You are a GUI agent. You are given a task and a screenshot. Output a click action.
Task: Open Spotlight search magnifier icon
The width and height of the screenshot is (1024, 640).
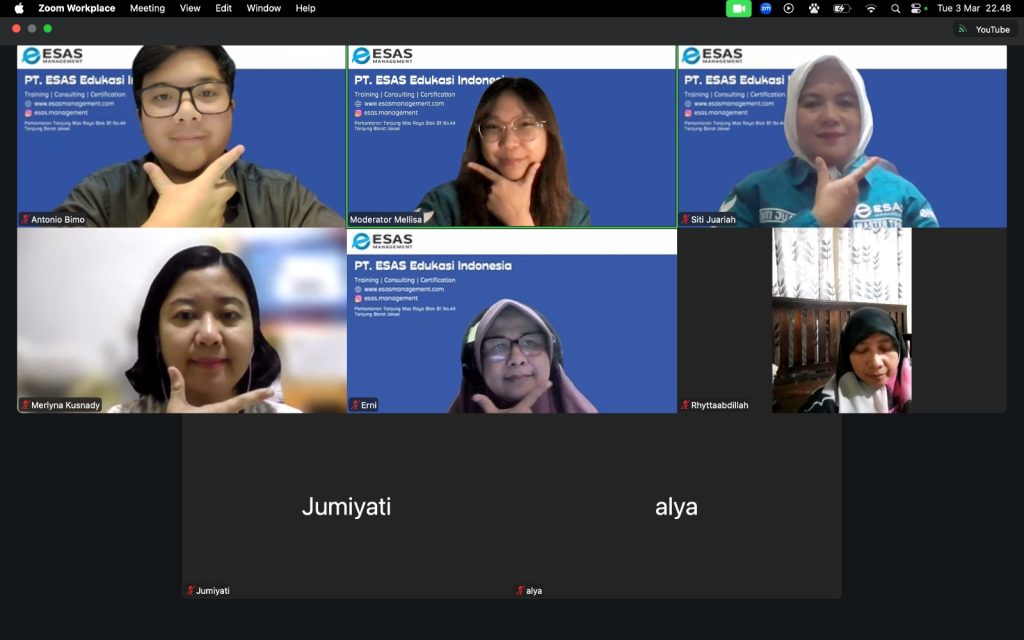pyautogui.click(x=895, y=8)
